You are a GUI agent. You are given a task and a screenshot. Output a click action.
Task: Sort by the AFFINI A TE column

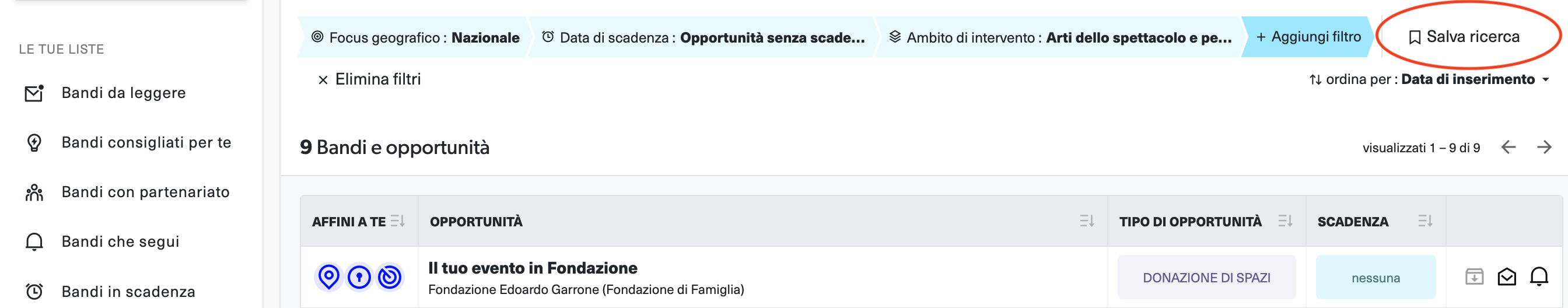[x=398, y=221]
